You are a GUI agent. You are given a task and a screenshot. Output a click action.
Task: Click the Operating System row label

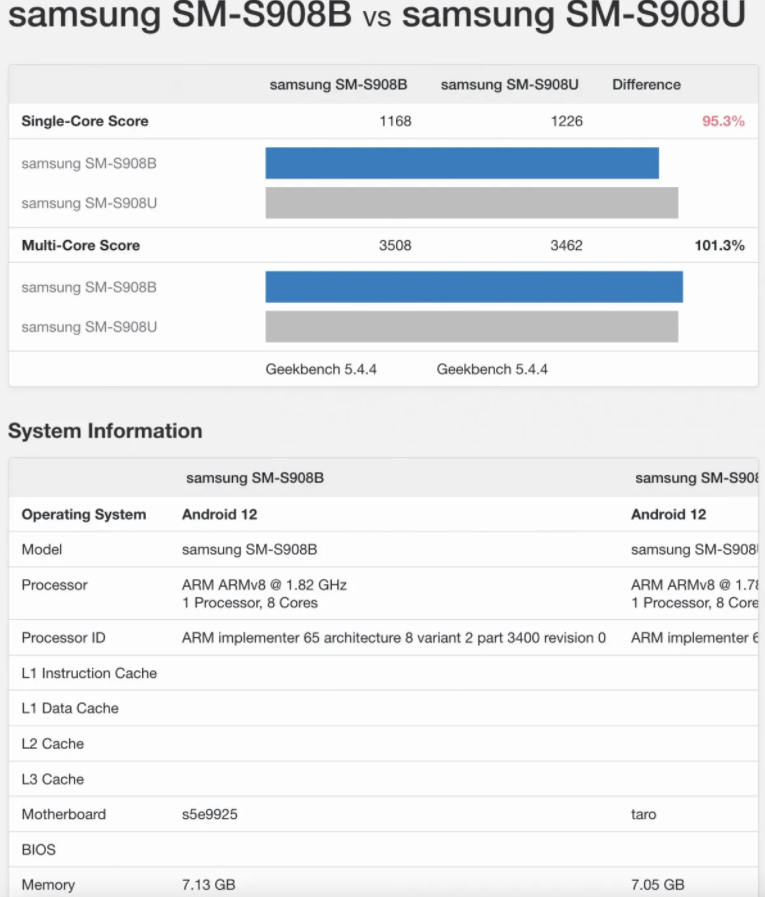point(84,514)
